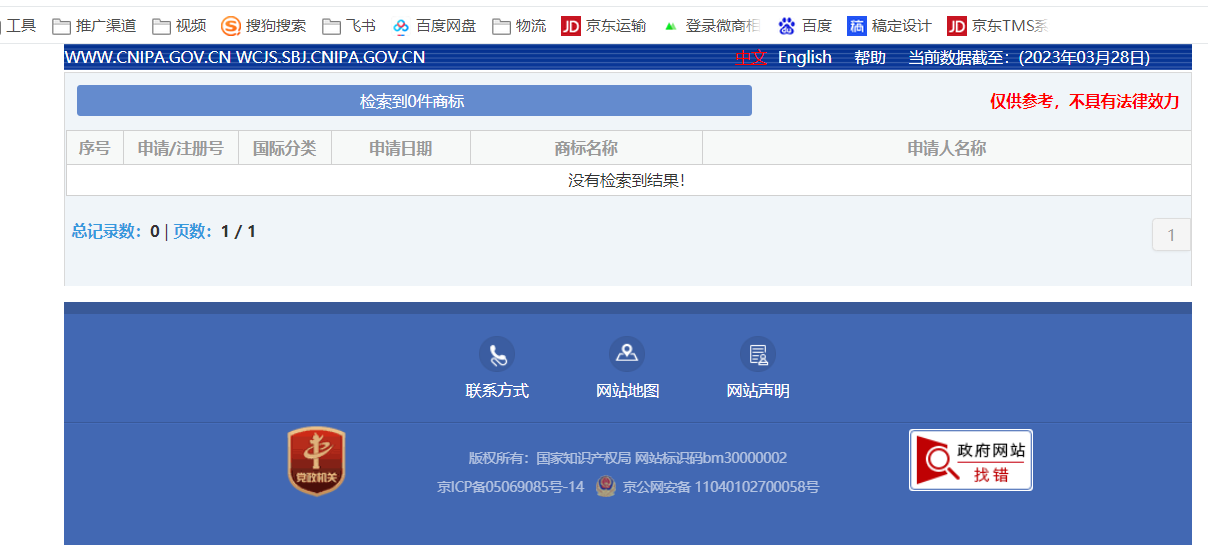Click the 京ICP备05069085号-14 link
This screenshot has height=558, width=1208.
point(510,488)
